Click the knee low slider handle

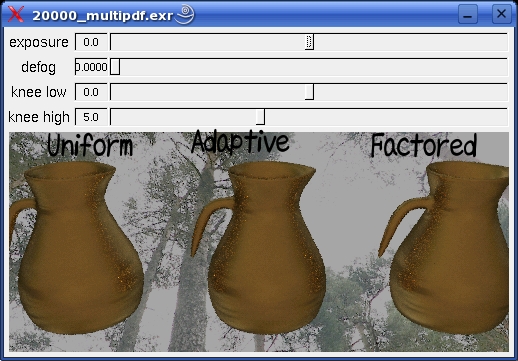coord(309,92)
